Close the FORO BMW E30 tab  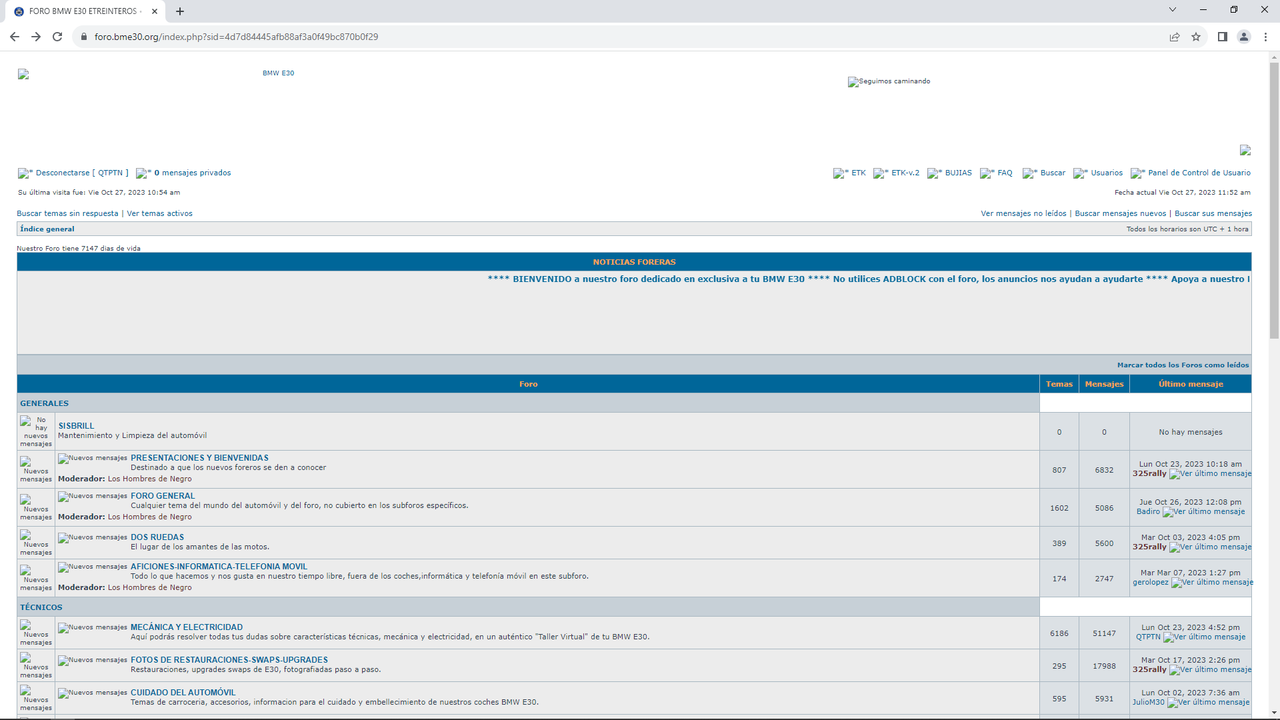tap(152, 11)
